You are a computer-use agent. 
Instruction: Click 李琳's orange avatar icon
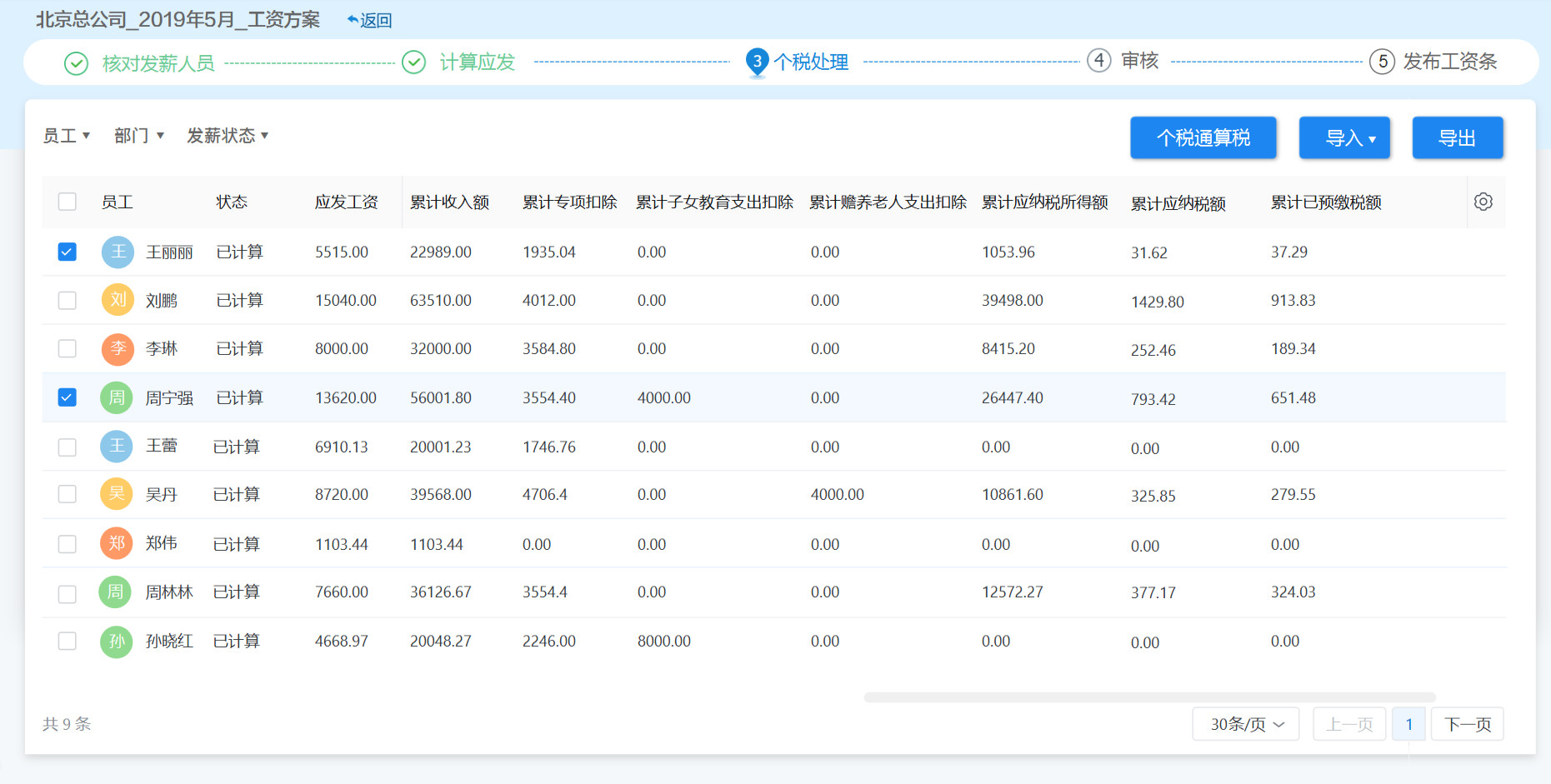118,349
